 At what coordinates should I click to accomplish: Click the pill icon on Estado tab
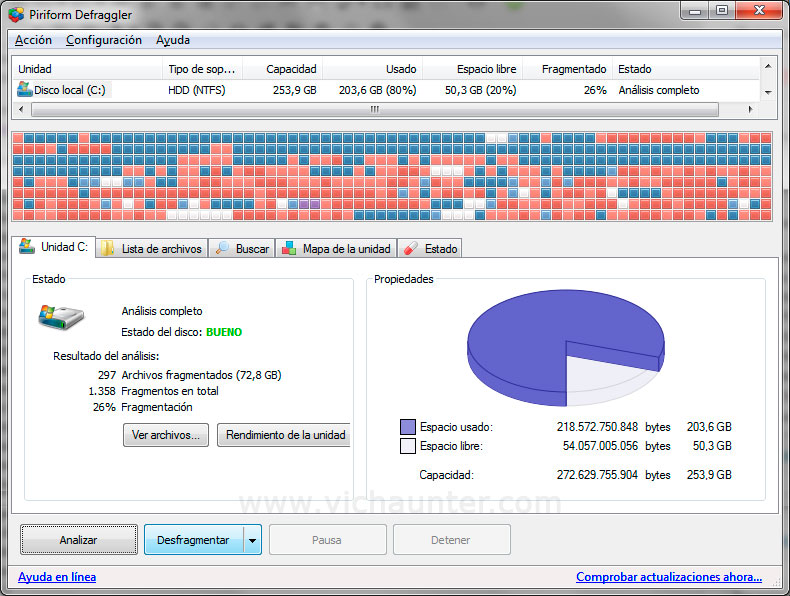[x=411, y=248]
